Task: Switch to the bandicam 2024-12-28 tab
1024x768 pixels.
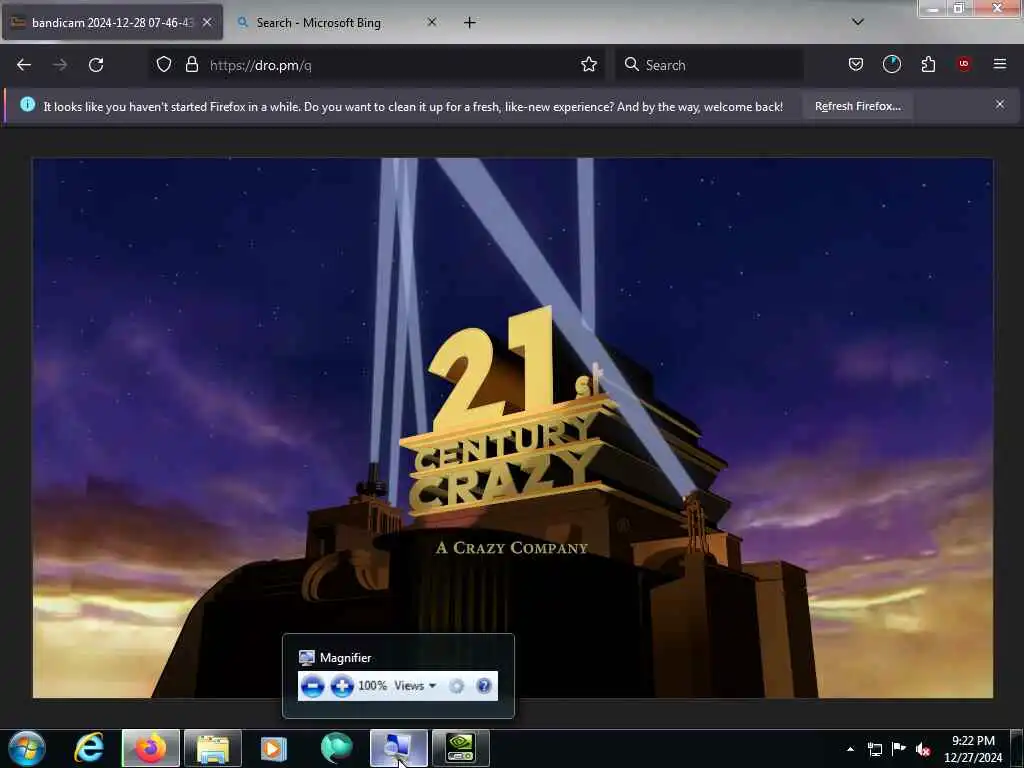Action: click(112, 22)
